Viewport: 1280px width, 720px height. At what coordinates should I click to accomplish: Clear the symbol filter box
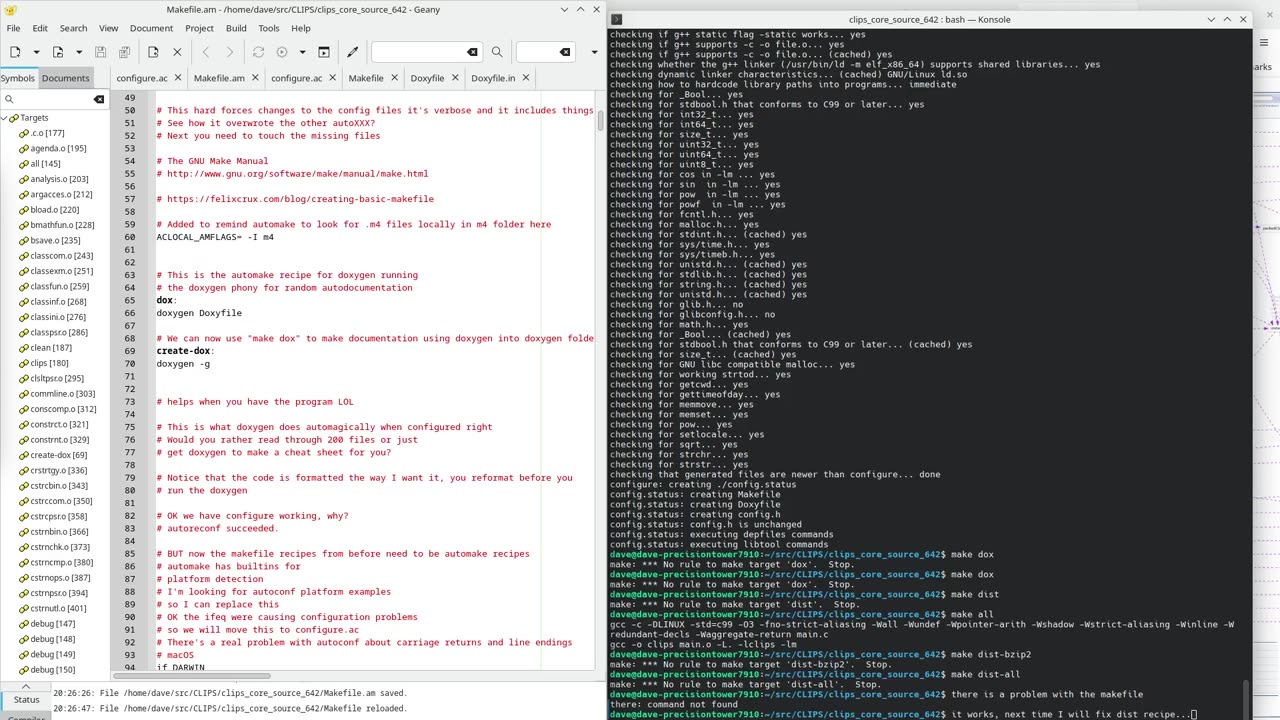coord(99,99)
